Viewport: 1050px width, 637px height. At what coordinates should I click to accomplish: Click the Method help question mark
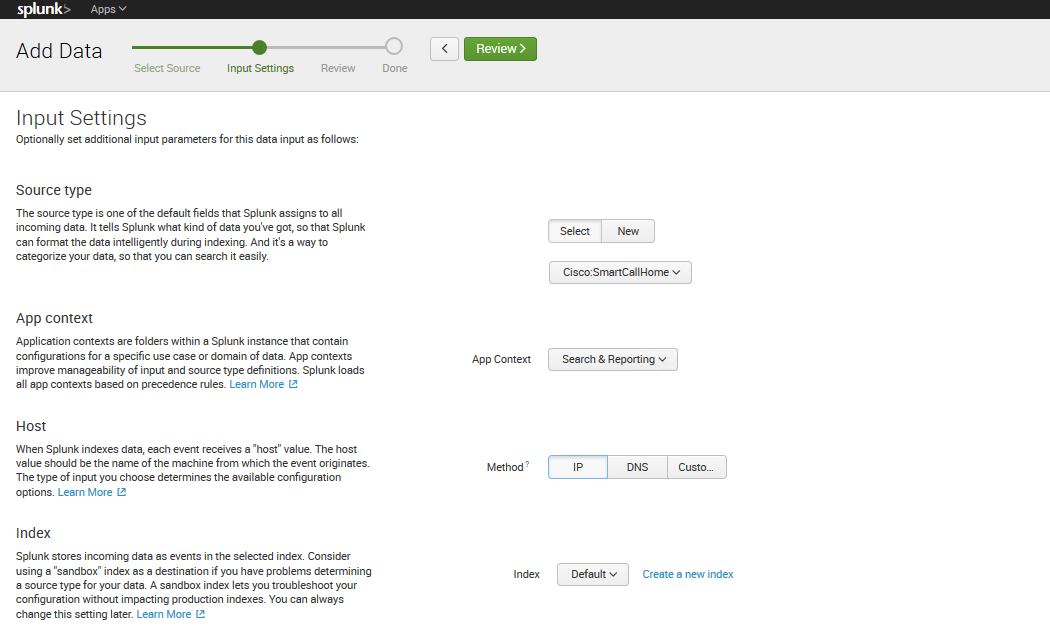click(528, 464)
